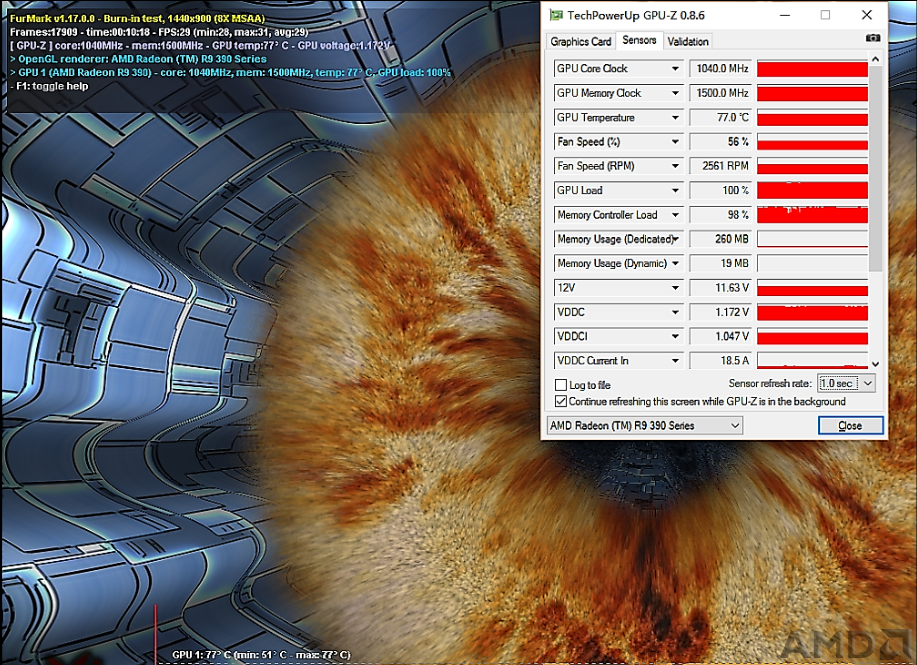Open GPU Core Clock sensor dropdown

[675, 68]
